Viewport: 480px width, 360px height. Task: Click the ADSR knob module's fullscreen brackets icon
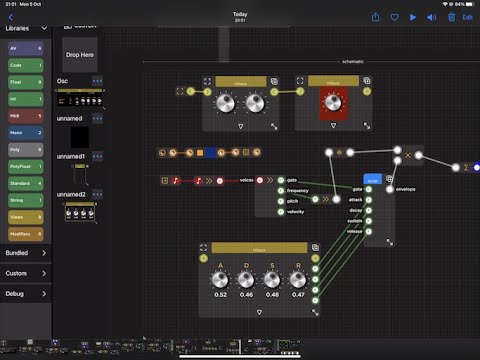[x=203, y=248]
